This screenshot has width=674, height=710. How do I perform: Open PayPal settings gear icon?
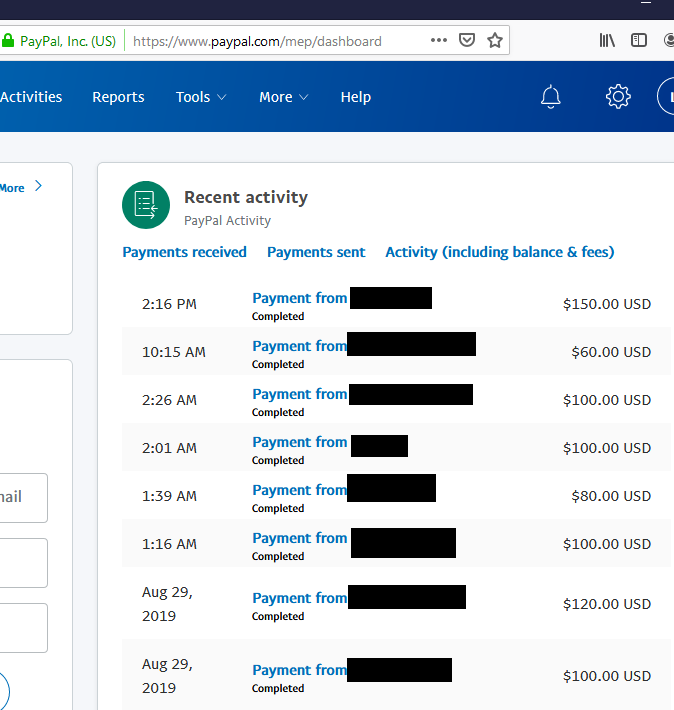pyautogui.click(x=618, y=96)
